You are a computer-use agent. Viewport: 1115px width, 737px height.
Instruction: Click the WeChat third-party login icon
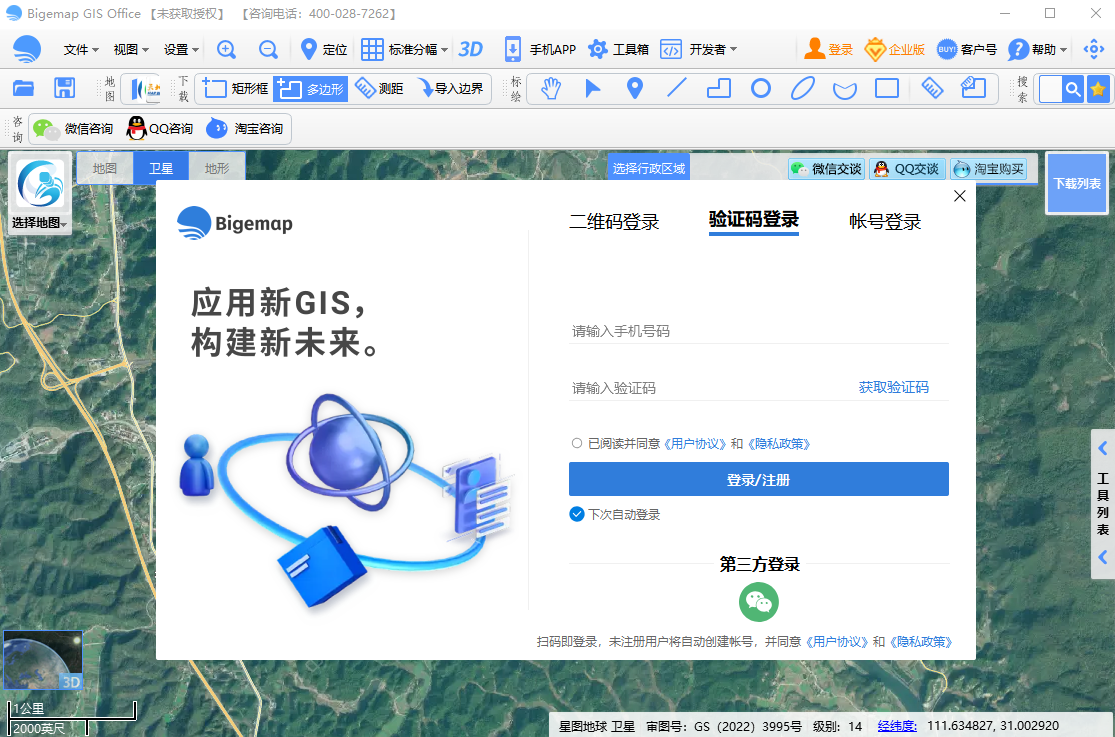[758, 602]
